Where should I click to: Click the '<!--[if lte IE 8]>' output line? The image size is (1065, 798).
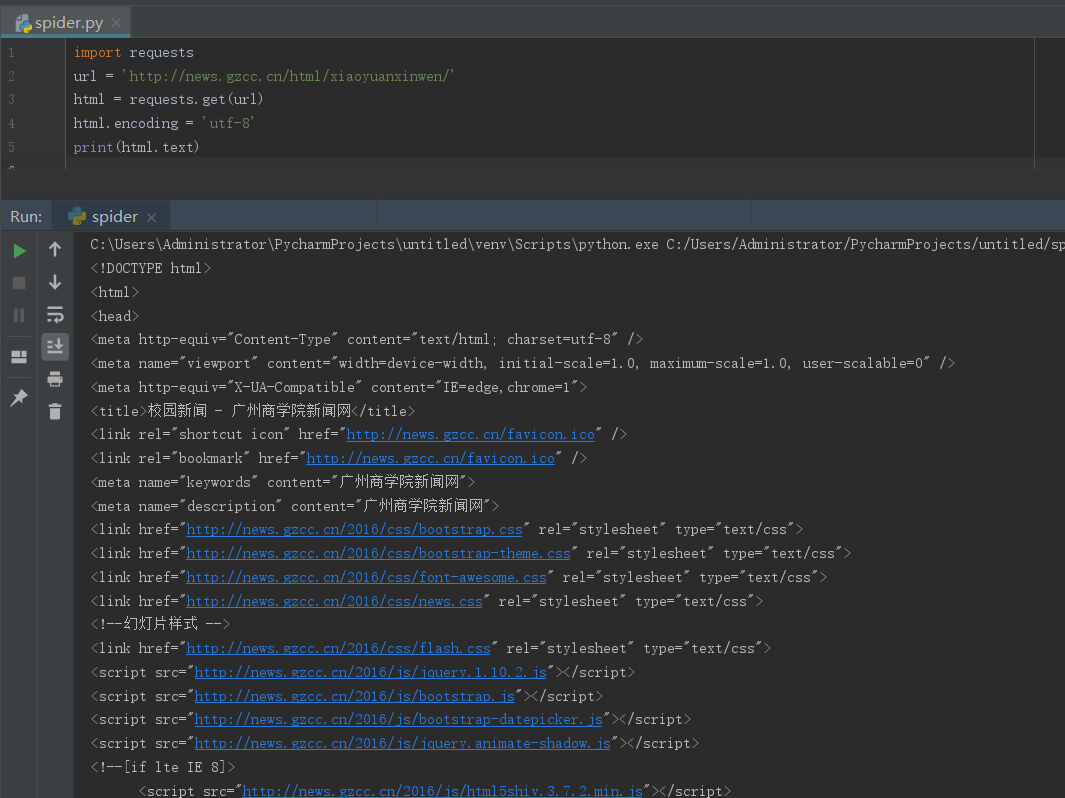tap(163, 767)
